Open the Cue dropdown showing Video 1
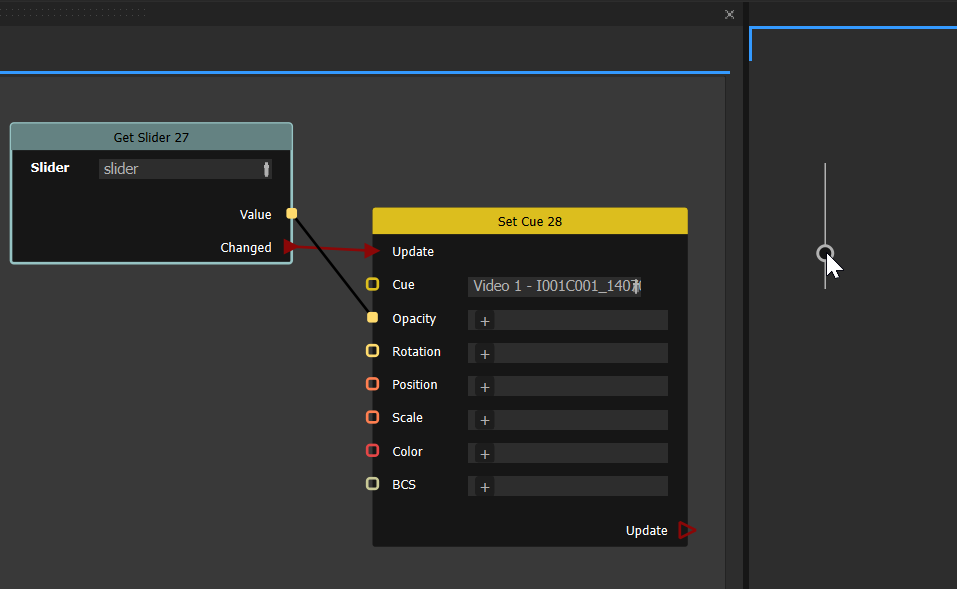 555,286
